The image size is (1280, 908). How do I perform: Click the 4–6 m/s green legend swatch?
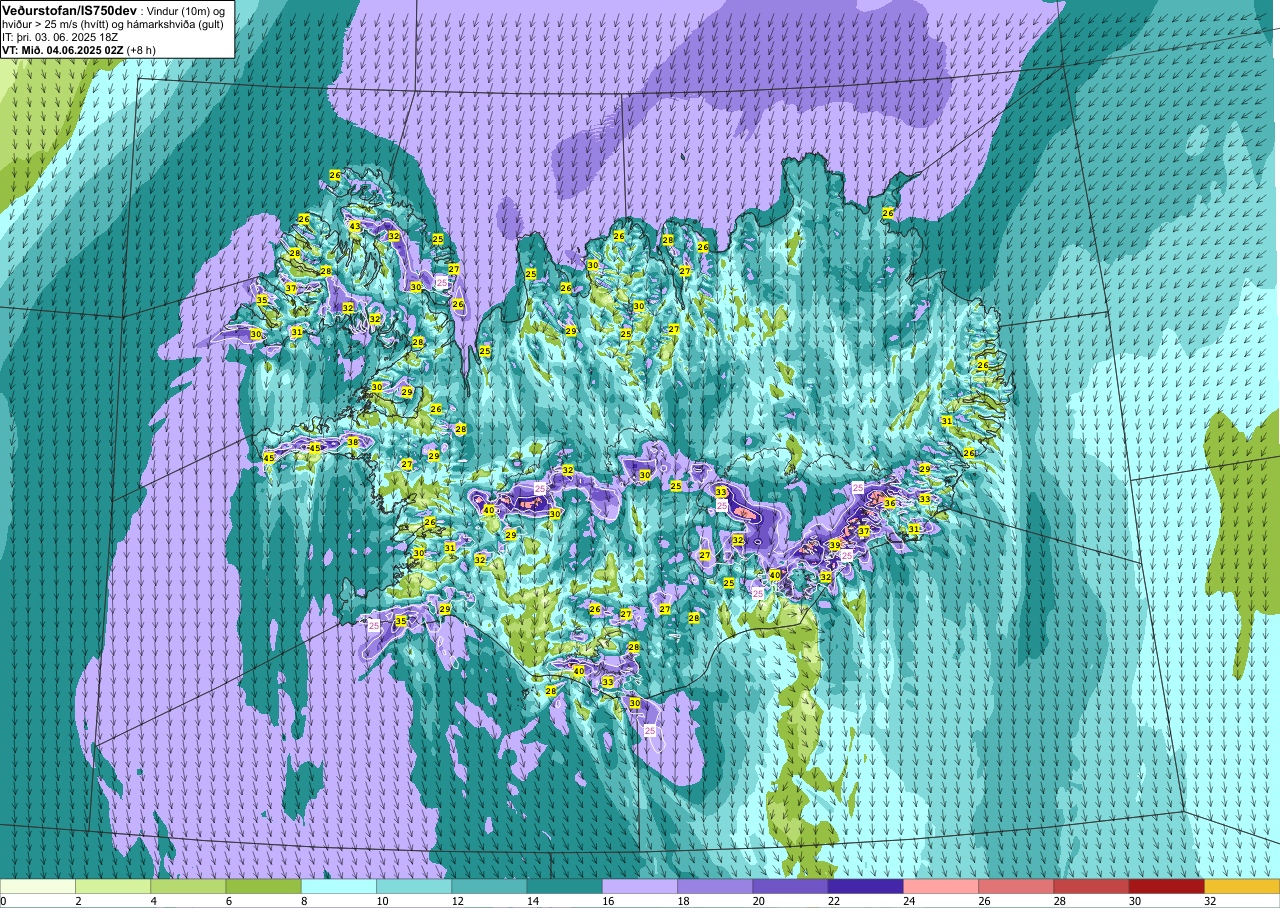(188, 886)
